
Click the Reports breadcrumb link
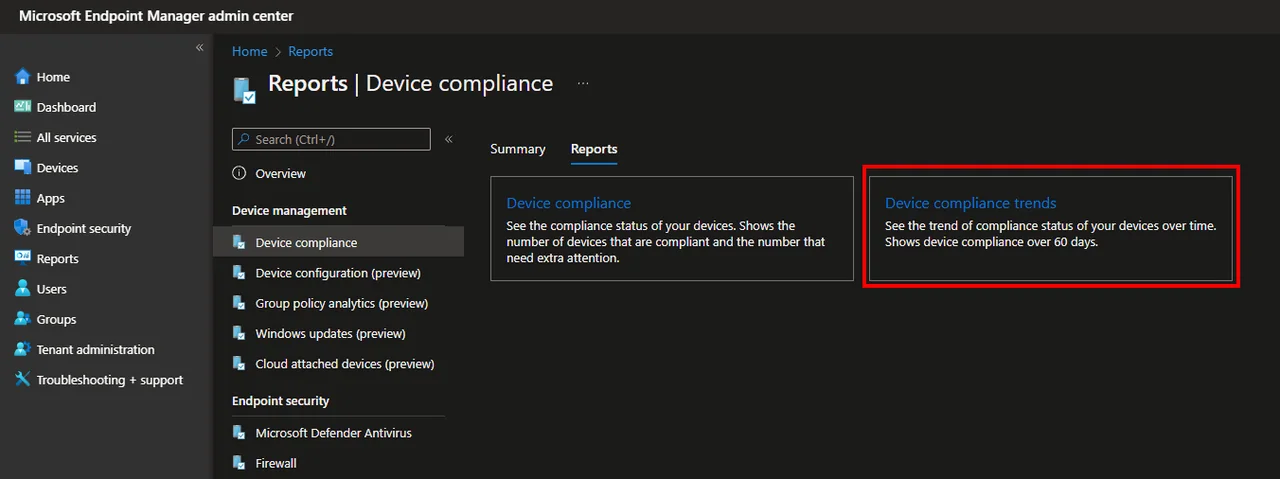[310, 51]
